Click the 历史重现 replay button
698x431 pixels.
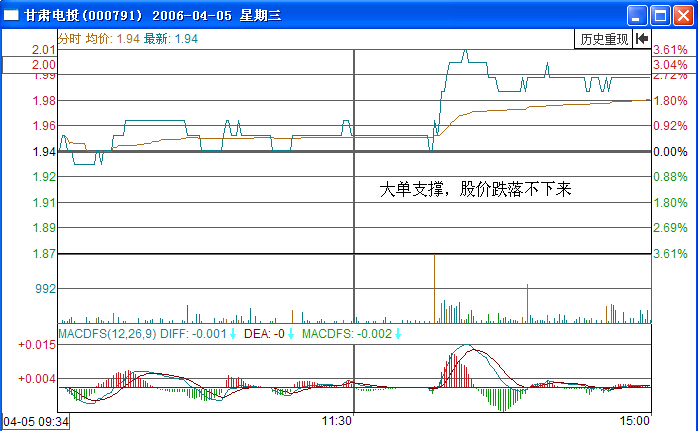tap(603, 39)
